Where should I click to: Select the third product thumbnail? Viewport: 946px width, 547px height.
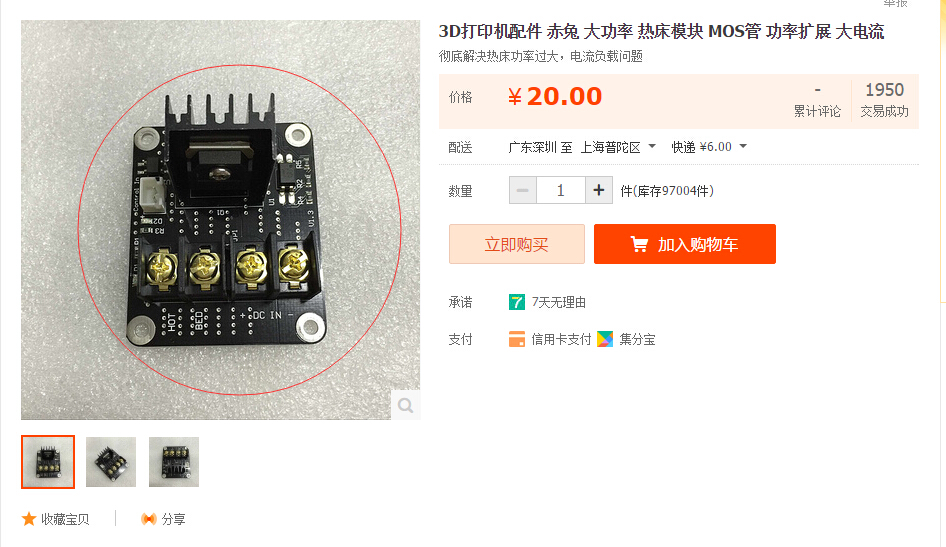(x=174, y=462)
